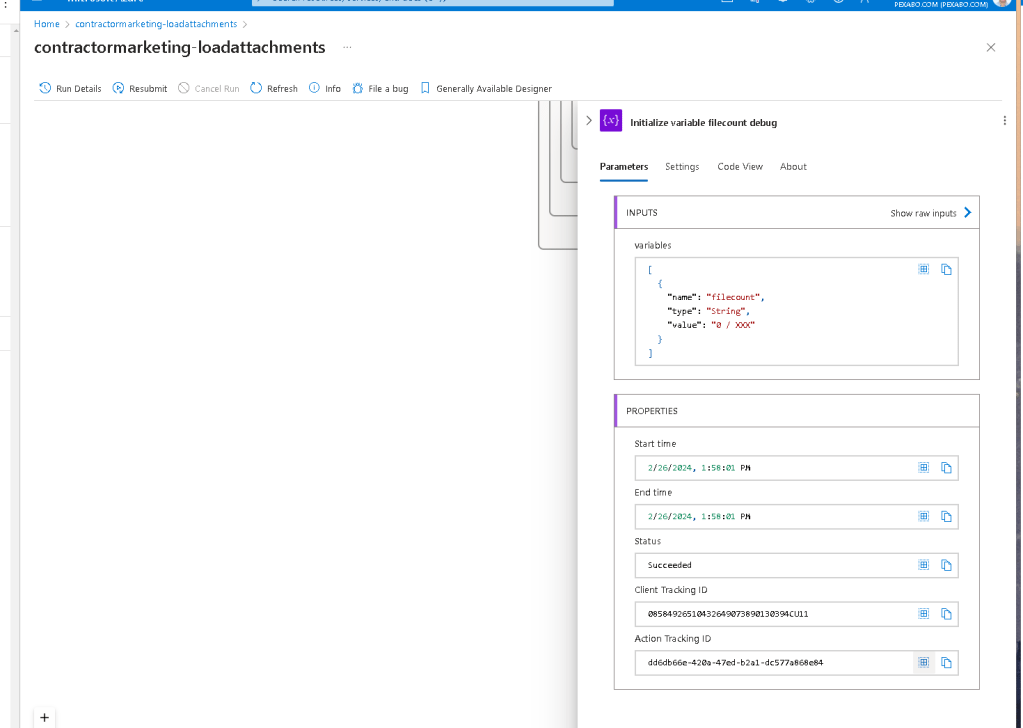1023x728 pixels.
Task: Click the select-all icon for Client Tracking ID
Action: (923, 613)
